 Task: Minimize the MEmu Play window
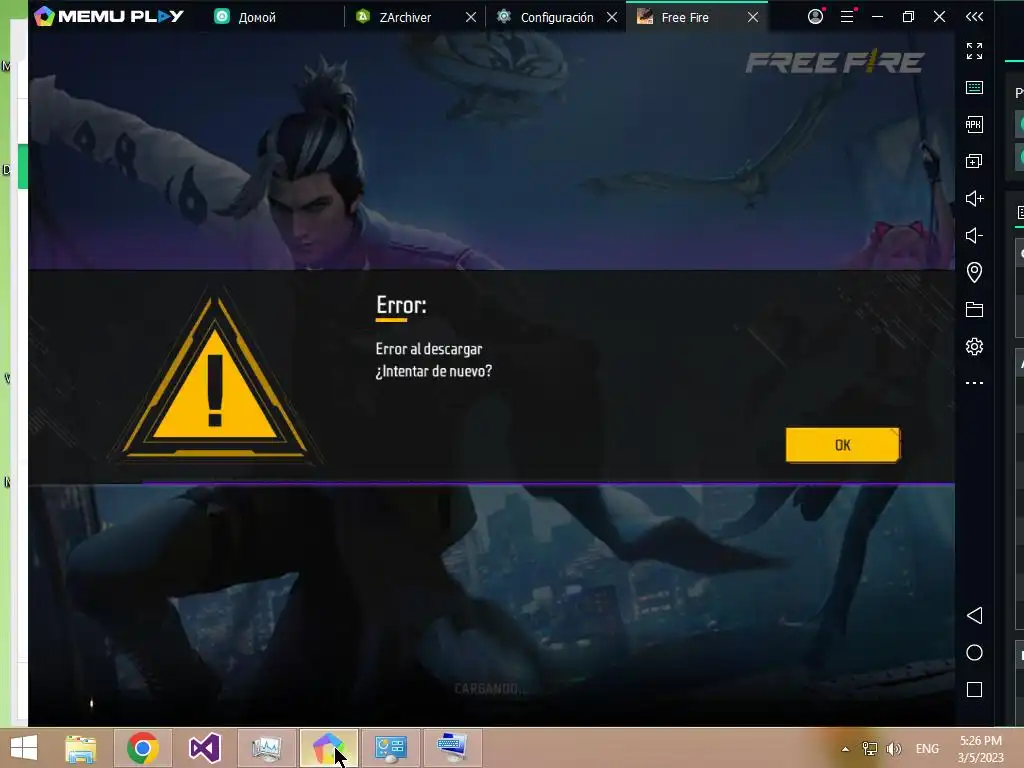878,16
